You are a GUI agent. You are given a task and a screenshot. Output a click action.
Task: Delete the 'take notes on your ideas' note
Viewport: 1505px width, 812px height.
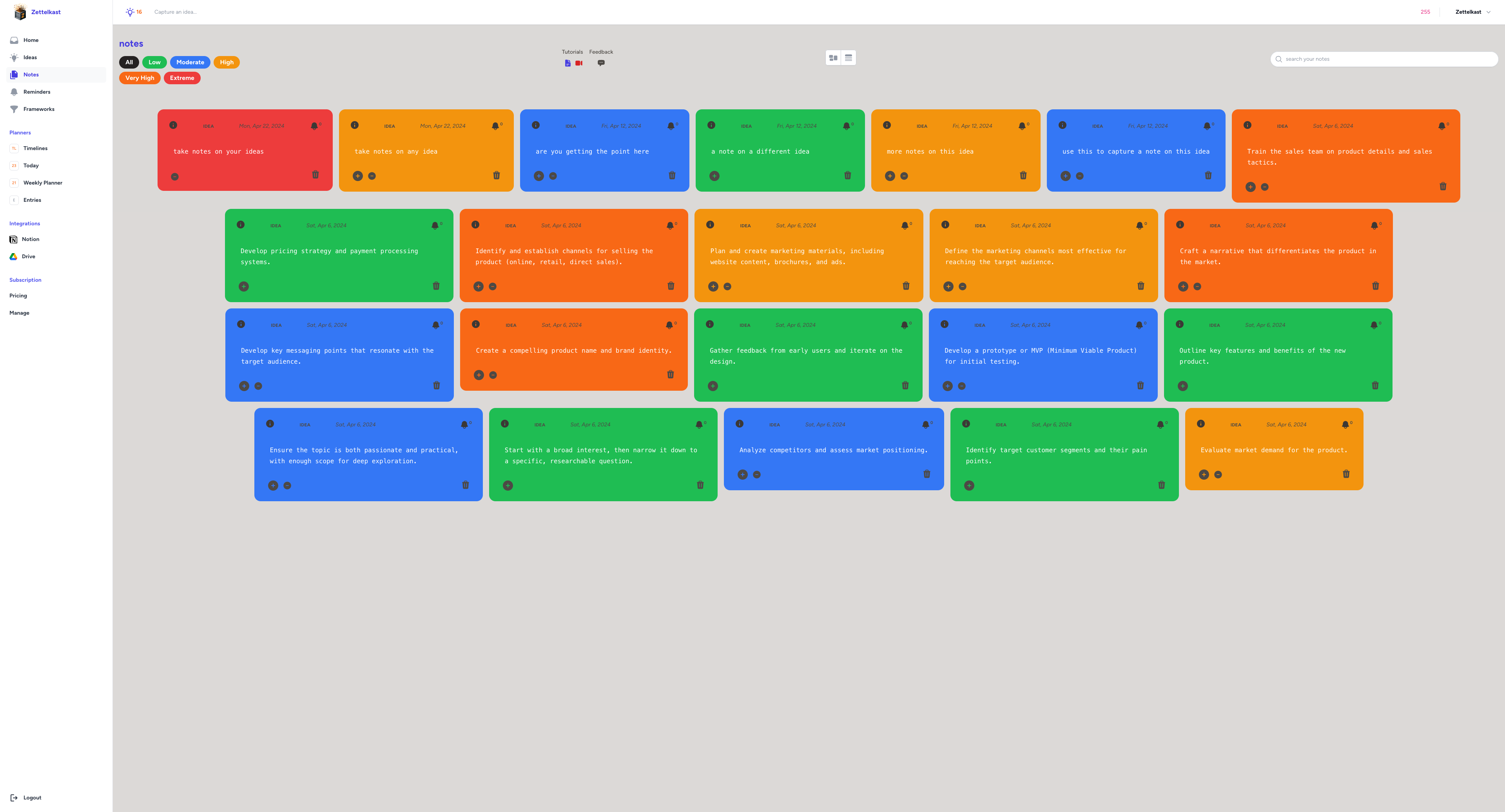point(316,175)
